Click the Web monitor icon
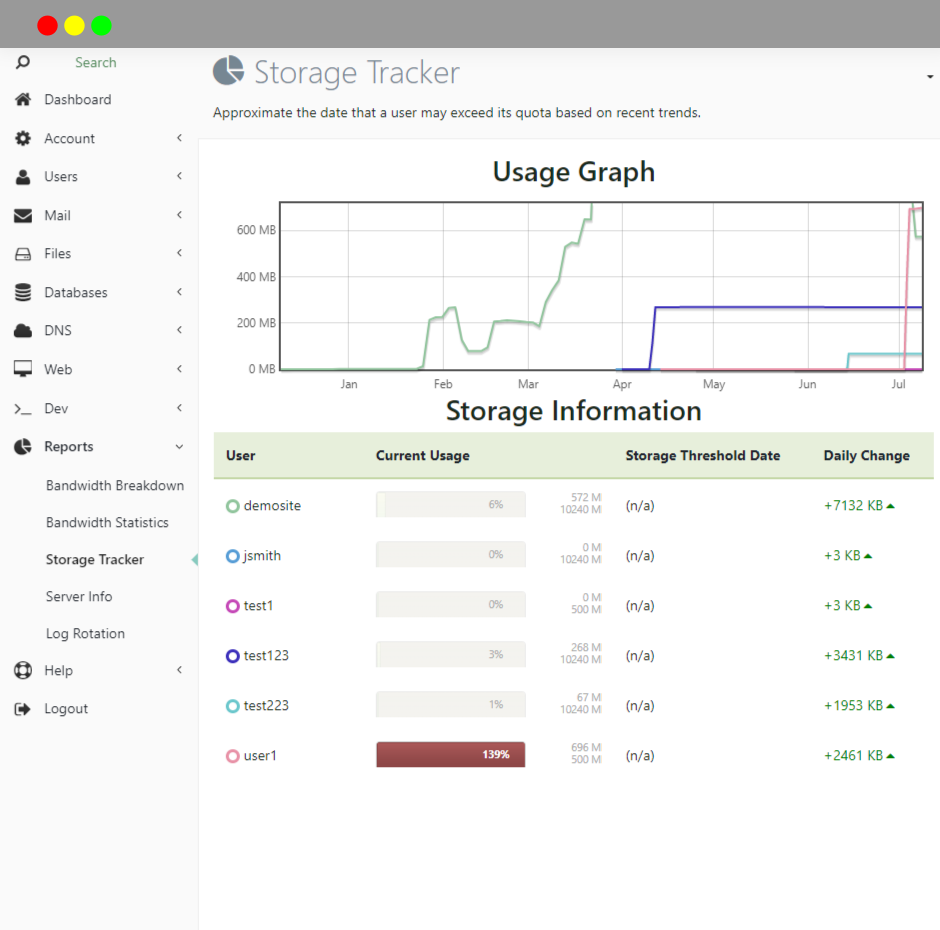The width and height of the screenshot is (940, 930). 23,369
